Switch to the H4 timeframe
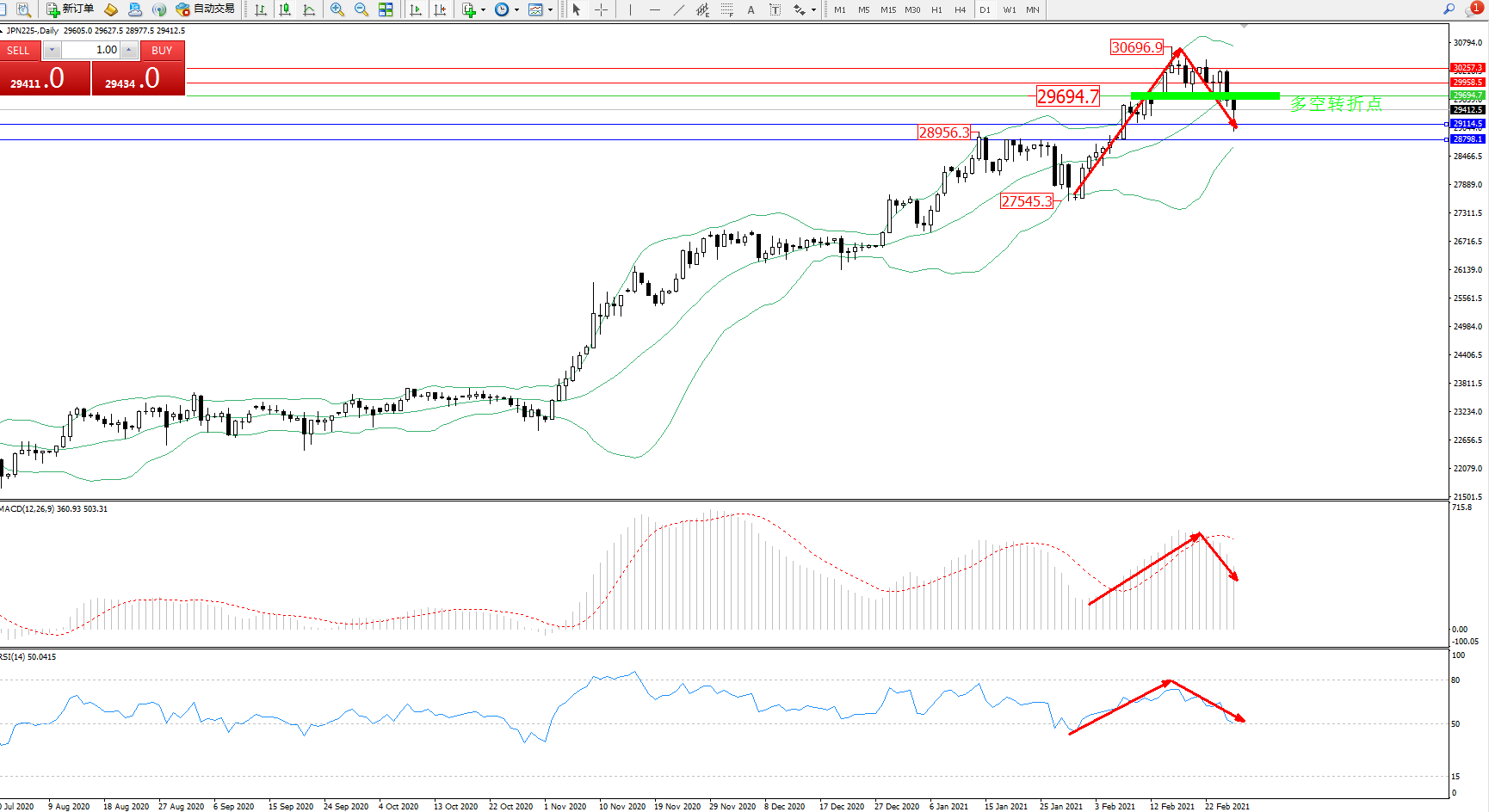1489x812 pixels. [961, 10]
